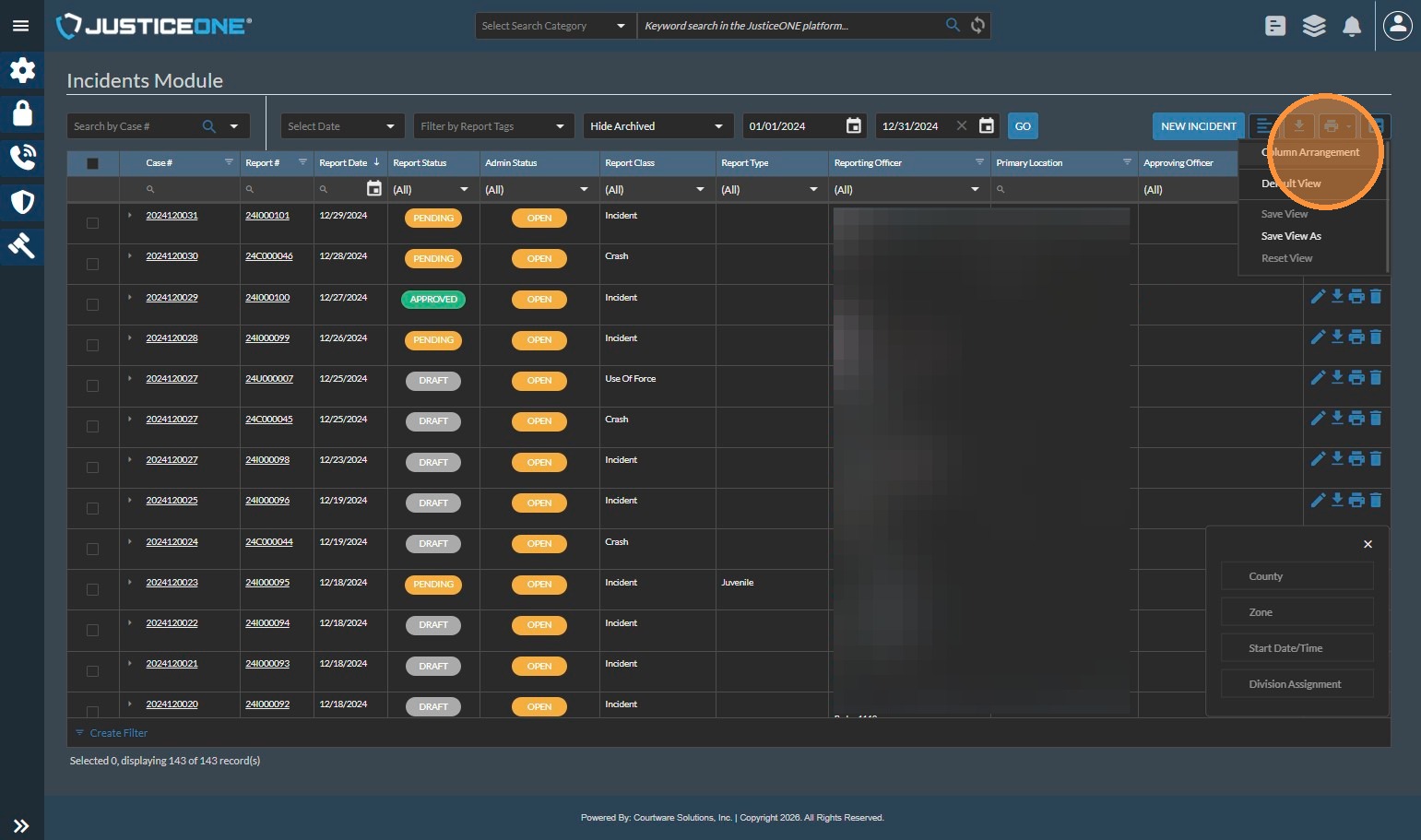Check the row checkbox for case 2024120029
The image size is (1421, 840).
[x=92, y=304]
